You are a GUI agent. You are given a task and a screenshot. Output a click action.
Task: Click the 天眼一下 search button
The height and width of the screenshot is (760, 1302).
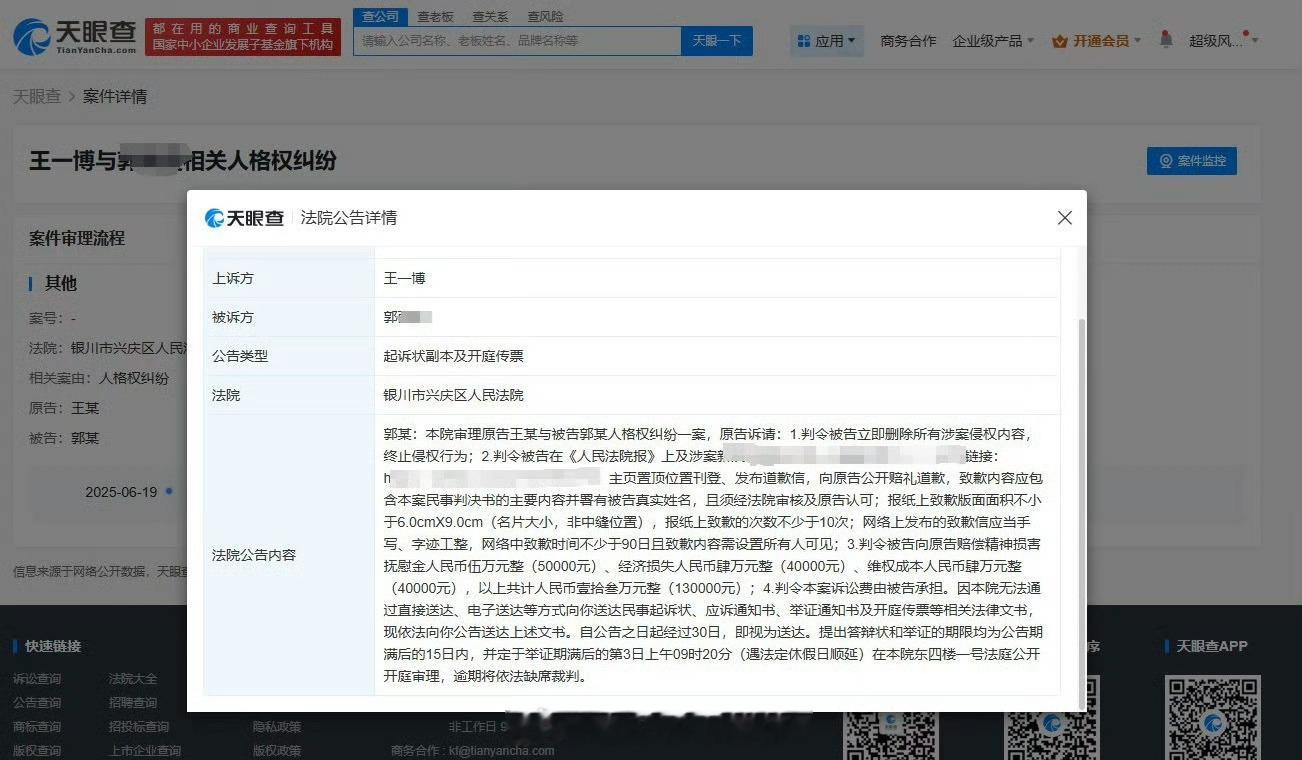tap(717, 41)
